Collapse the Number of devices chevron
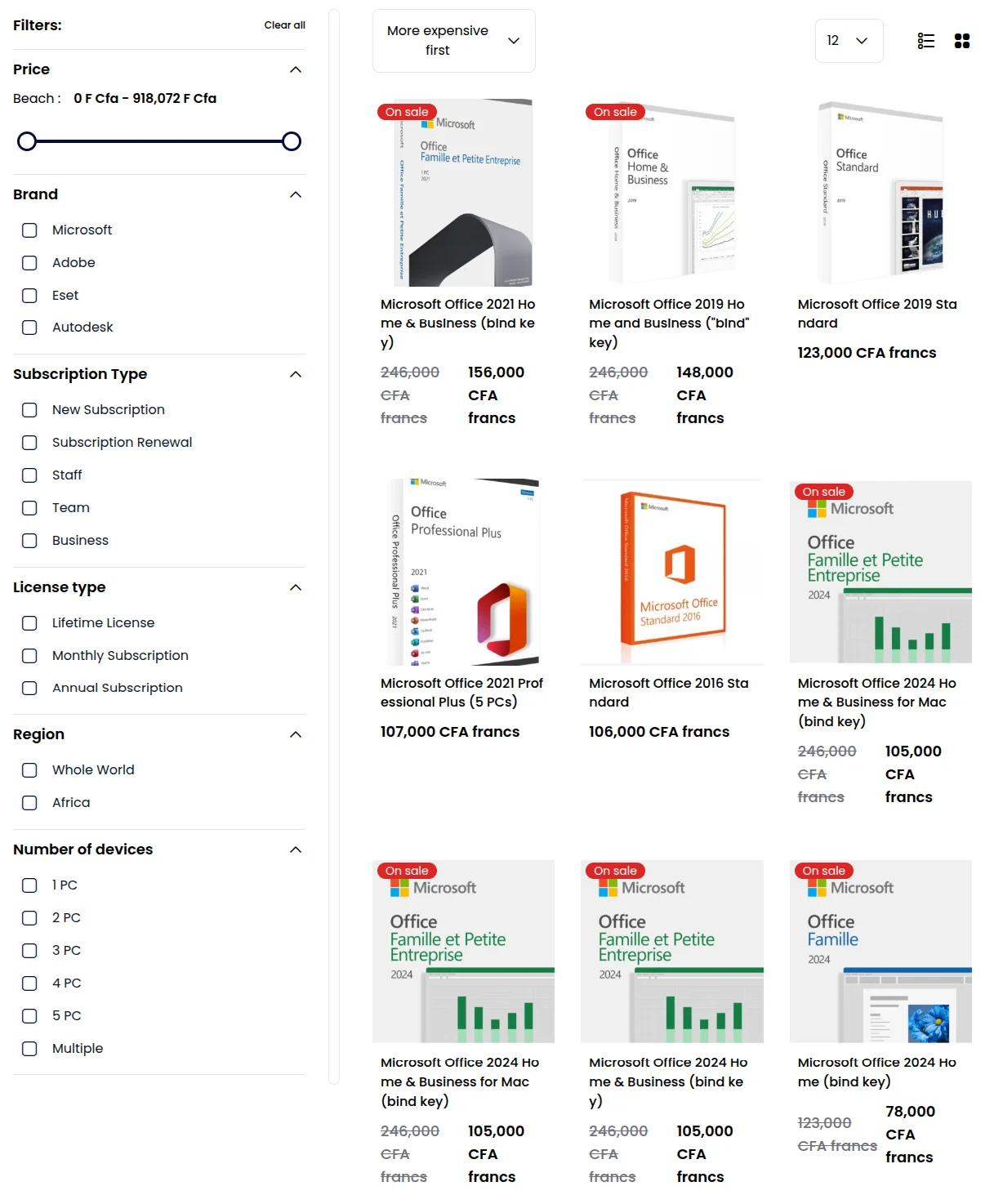994x1204 pixels. [296, 849]
